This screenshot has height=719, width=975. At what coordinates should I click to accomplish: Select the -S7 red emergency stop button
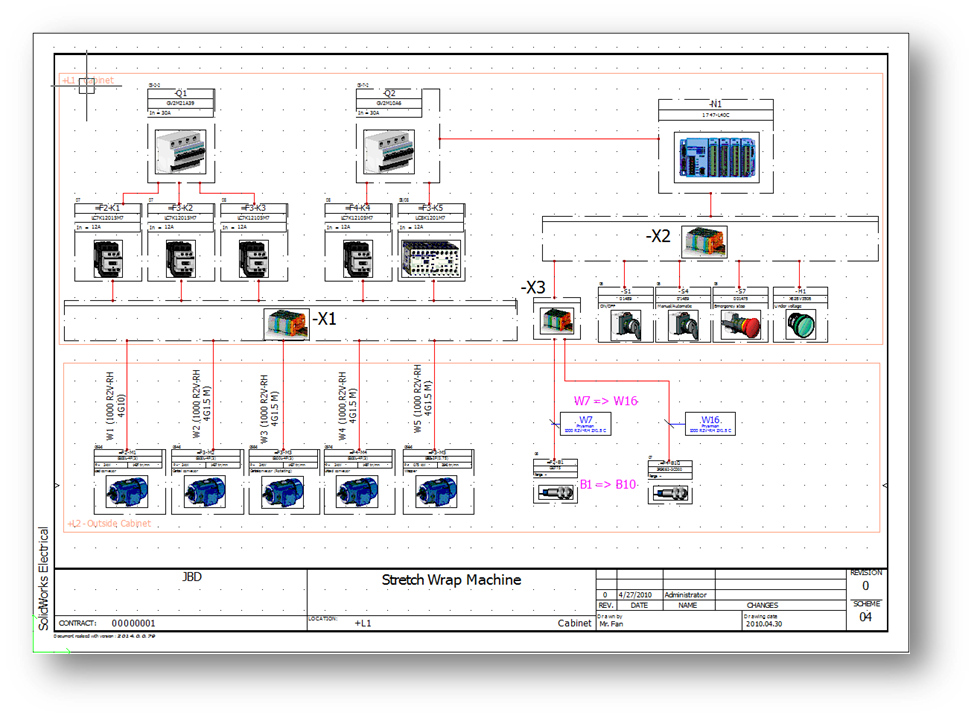pos(740,325)
